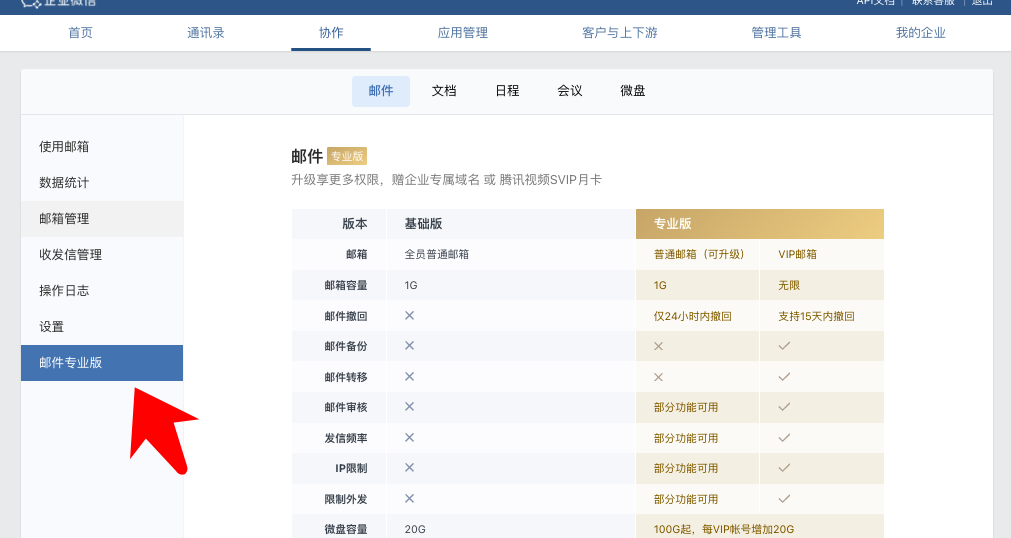Switch to the 客户与上下游 tab
The image size is (1011, 538).
[620, 33]
